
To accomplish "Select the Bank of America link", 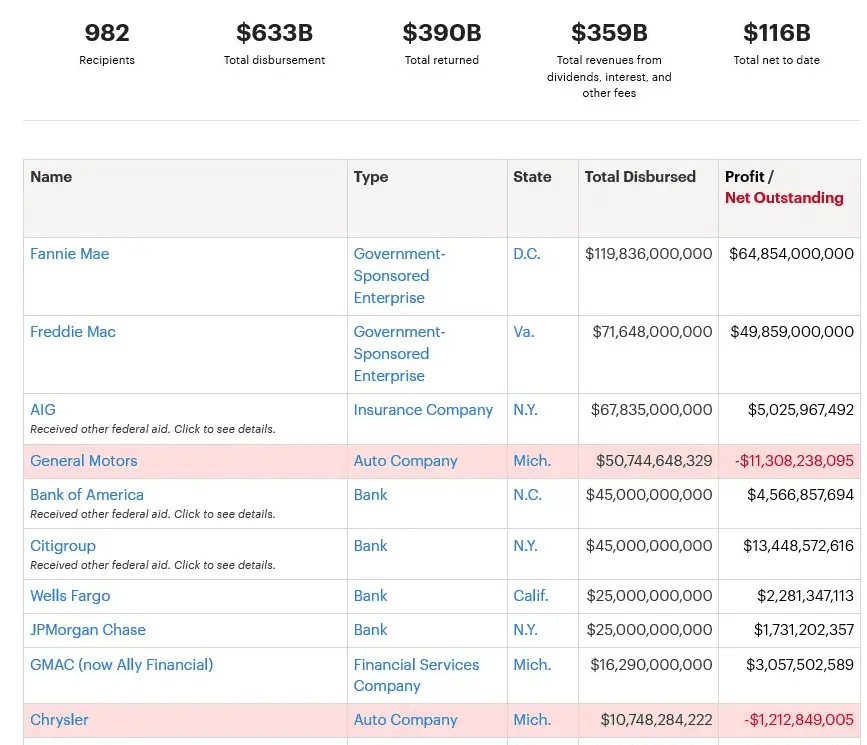I will pos(87,495).
